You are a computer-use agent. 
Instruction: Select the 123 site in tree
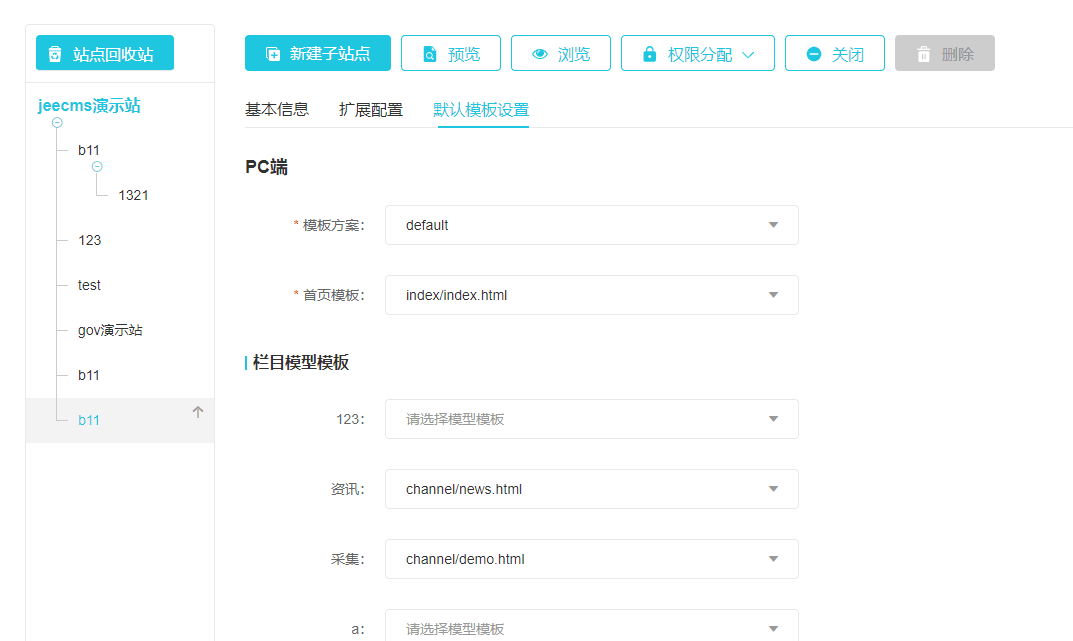(90, 240)
